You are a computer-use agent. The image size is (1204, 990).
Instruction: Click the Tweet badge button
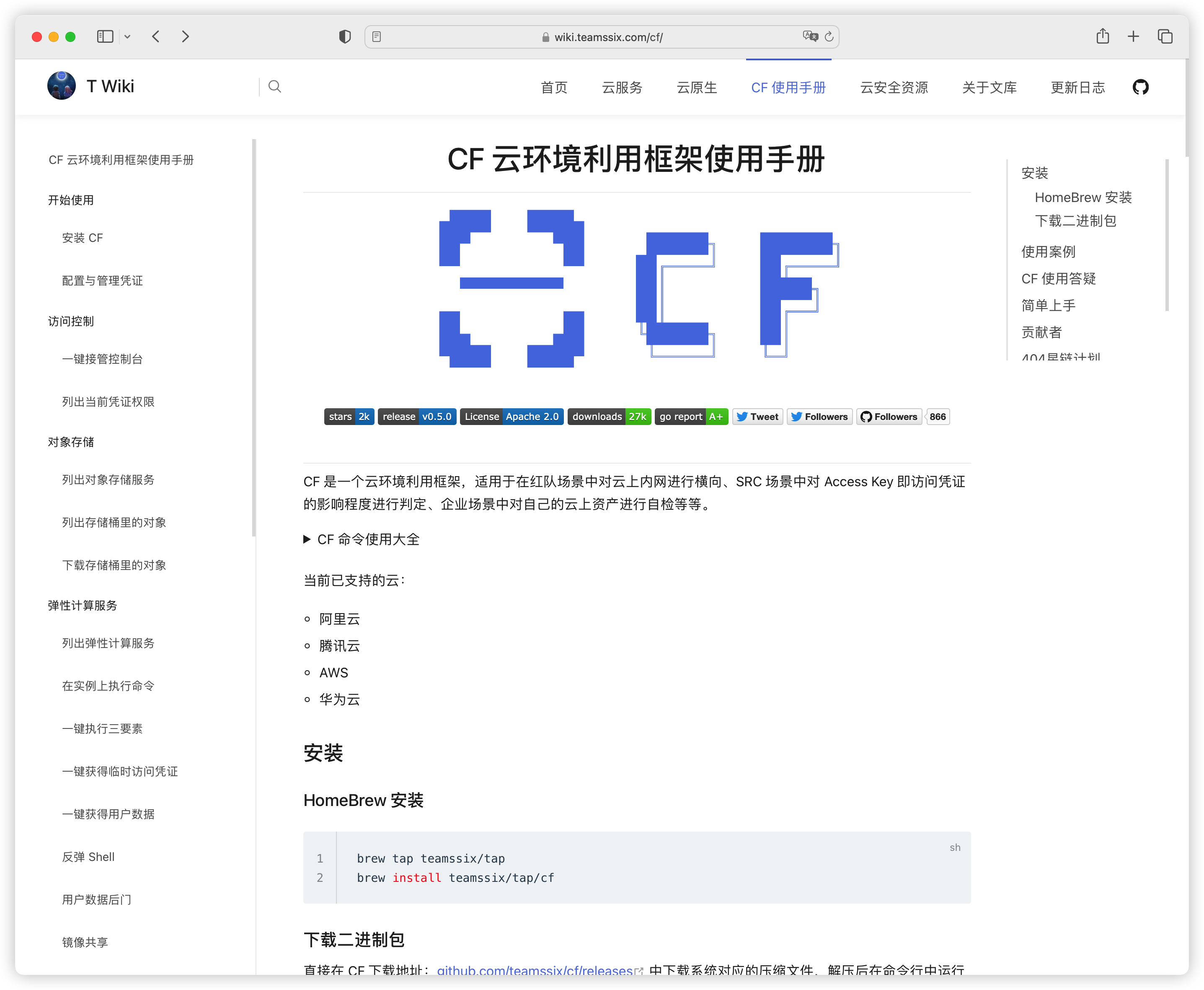757,417
